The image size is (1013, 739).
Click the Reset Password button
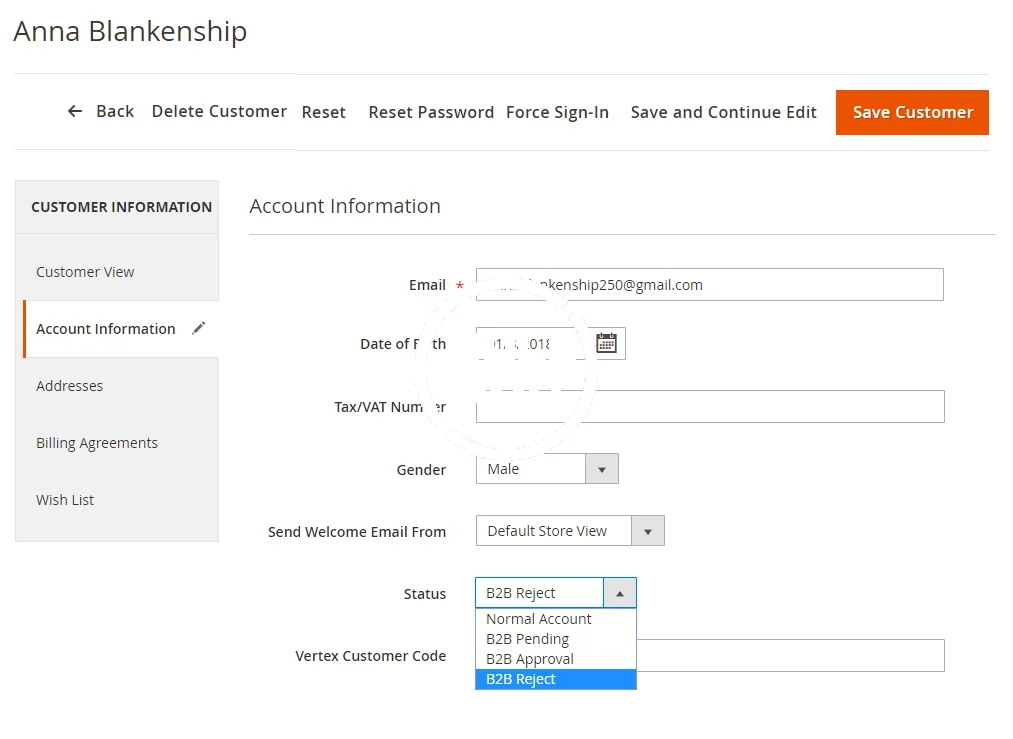point(431,112)
